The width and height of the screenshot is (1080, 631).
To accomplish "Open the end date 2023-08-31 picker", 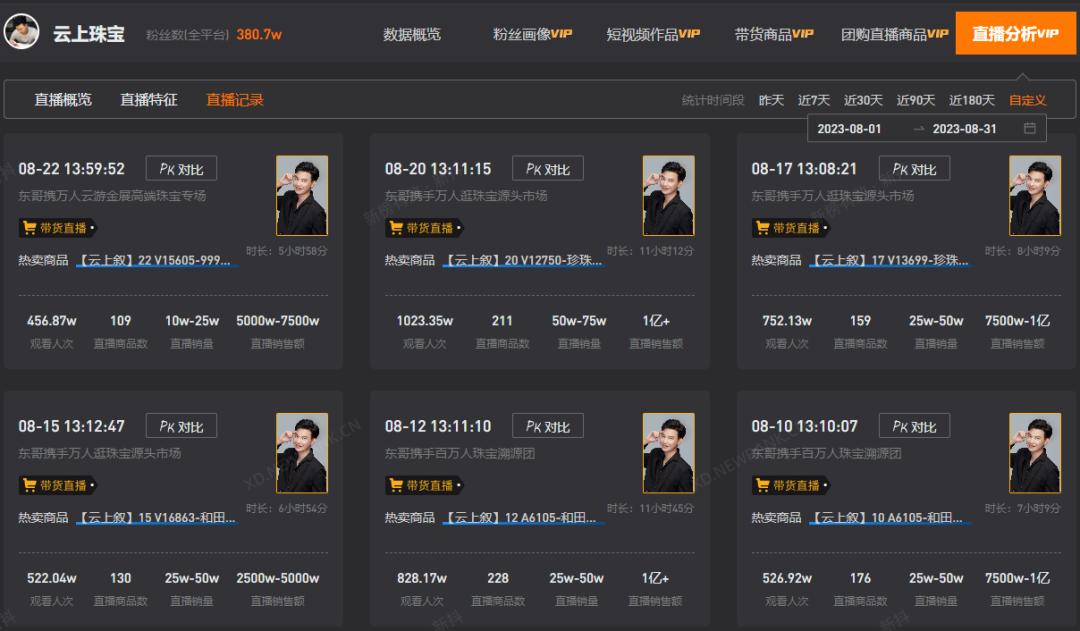I will 964,129.
